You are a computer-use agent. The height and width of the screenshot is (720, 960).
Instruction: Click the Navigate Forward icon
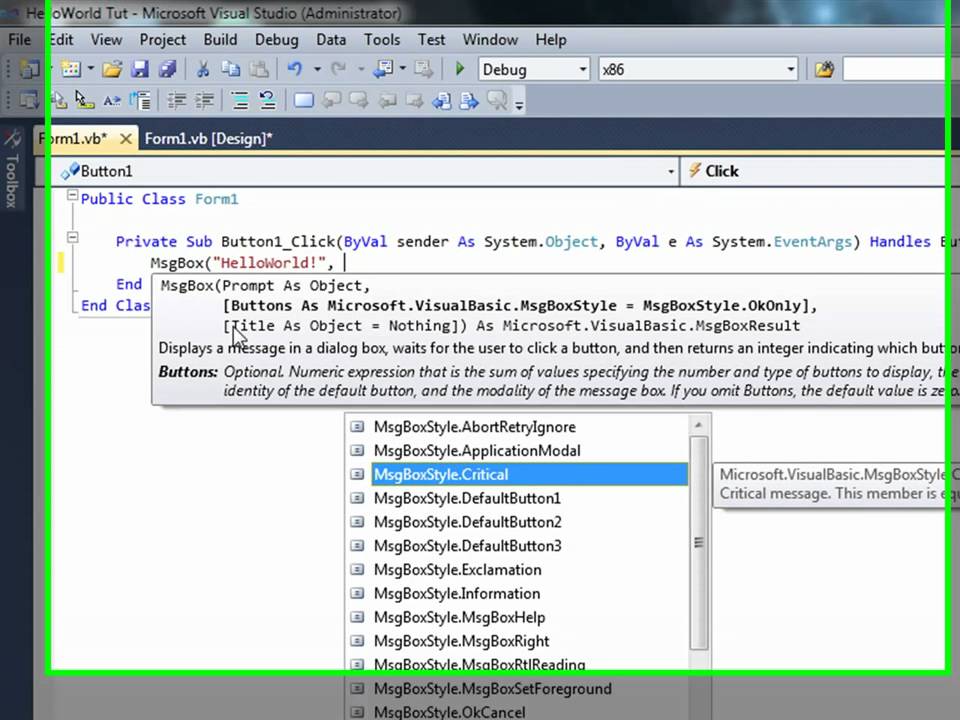click(423, 69)
